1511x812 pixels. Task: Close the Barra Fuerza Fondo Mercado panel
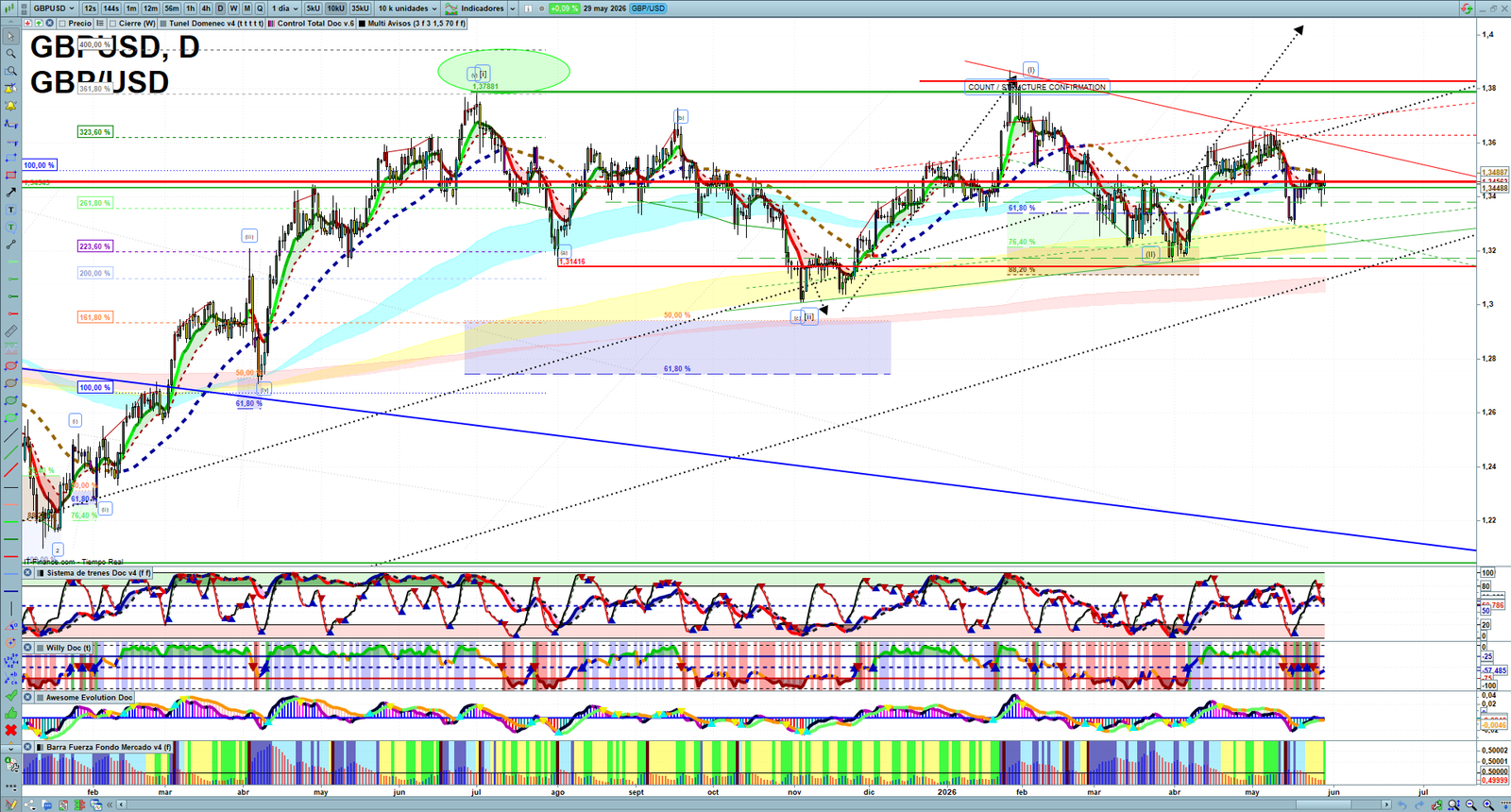tap(27, 747)
